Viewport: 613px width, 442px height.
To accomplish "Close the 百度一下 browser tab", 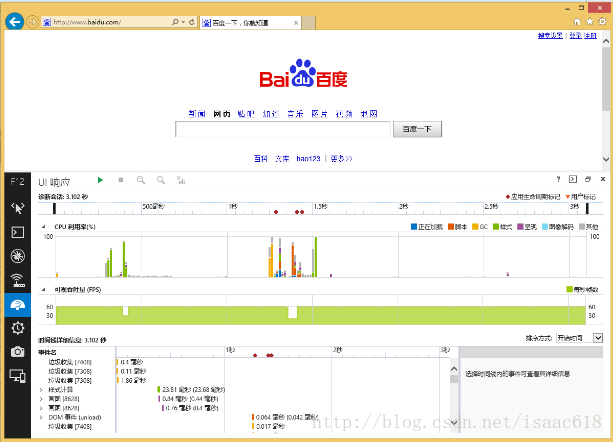I will (x=296, y=23).
